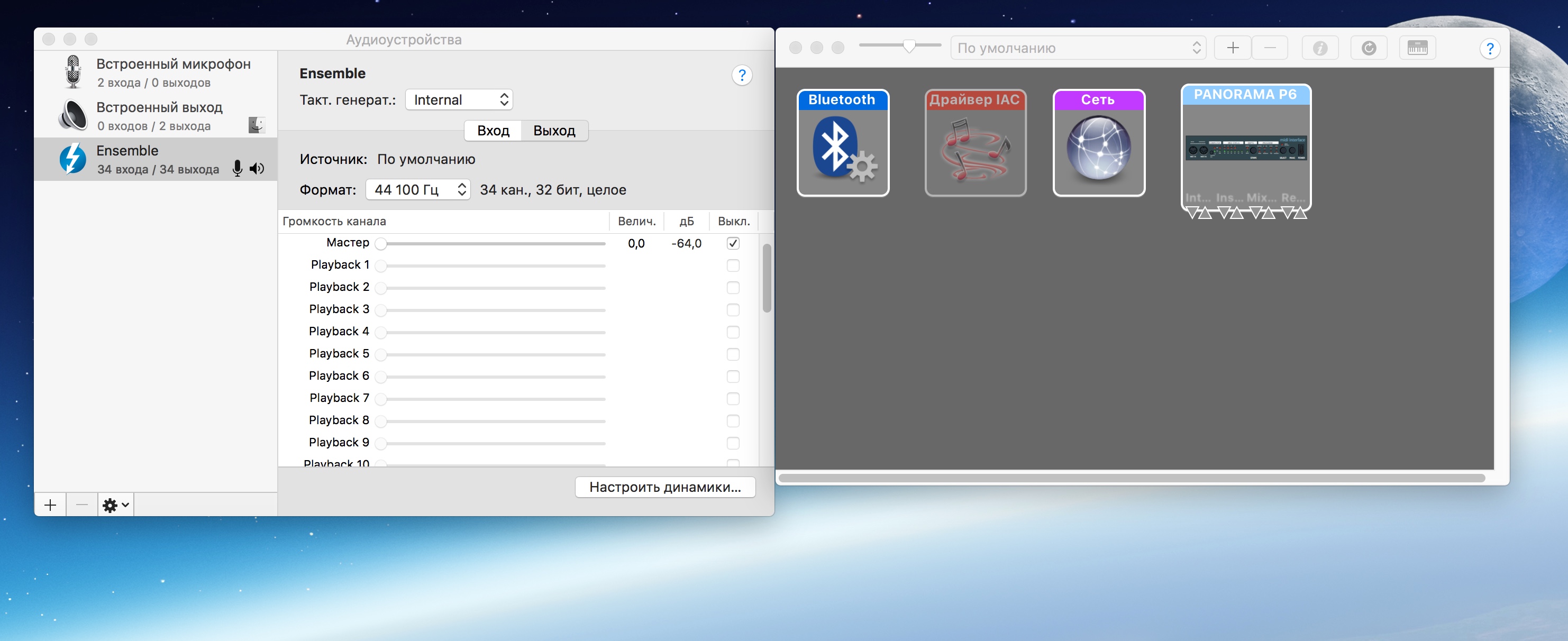
Task: Open the 44 100 Hz format dropdown
Action: [417, 190]
